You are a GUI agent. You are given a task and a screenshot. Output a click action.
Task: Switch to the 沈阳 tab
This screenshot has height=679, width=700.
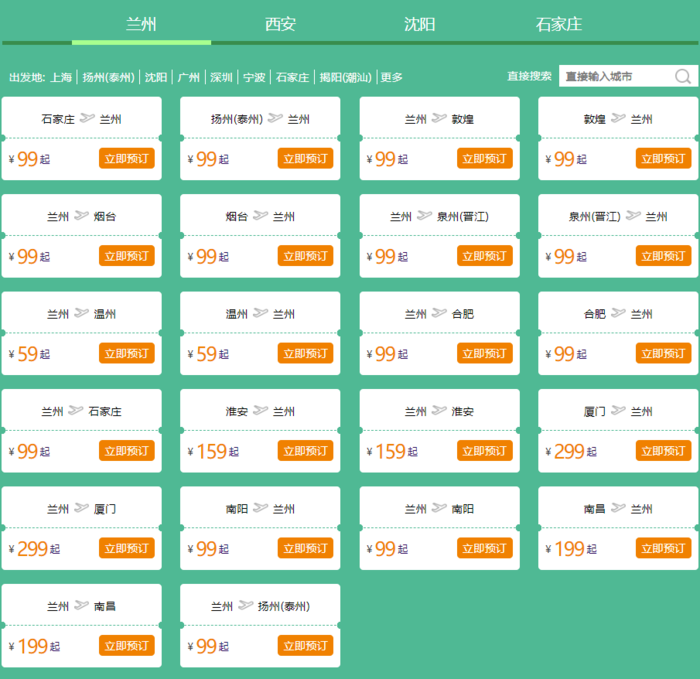tap(419, 24)
